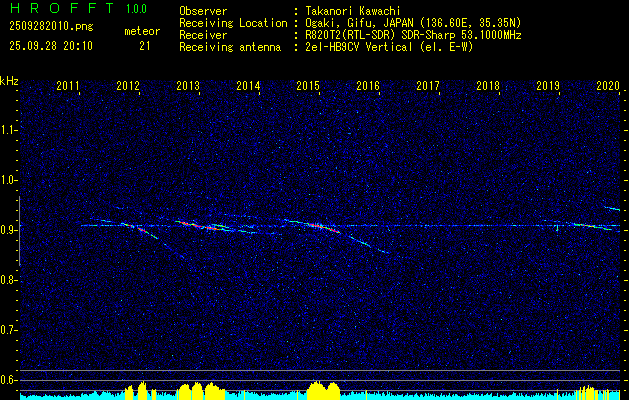The height and width of the screenshot is (400, 629).
Task: Click time axis label 2019
Action: 548,86
